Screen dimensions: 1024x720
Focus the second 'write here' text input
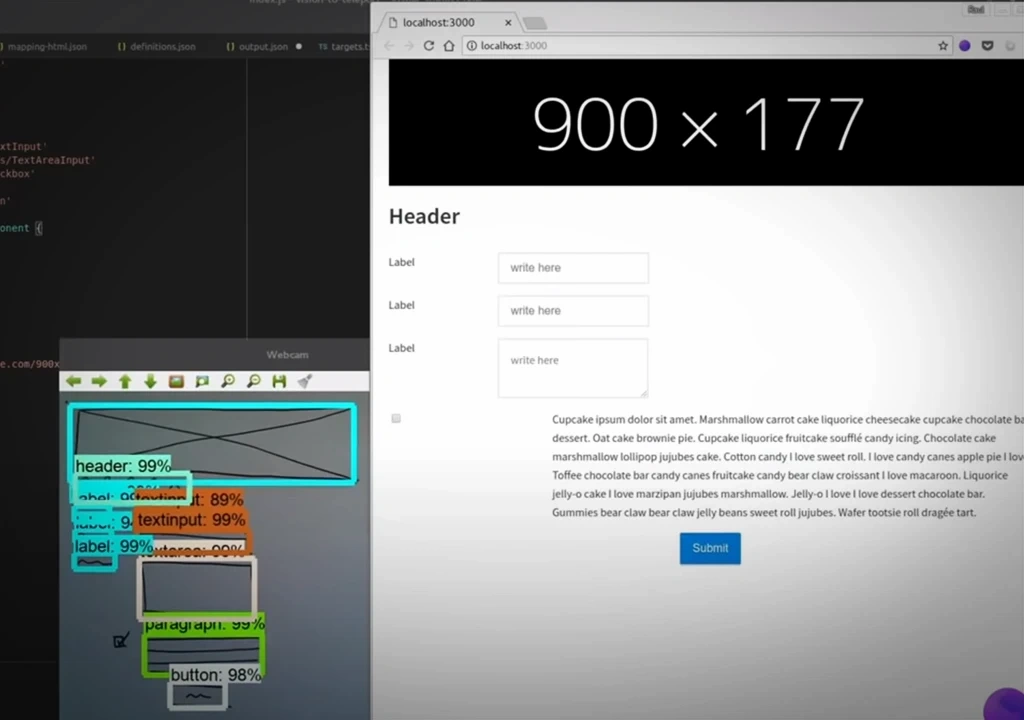click(x=573, y=311)
